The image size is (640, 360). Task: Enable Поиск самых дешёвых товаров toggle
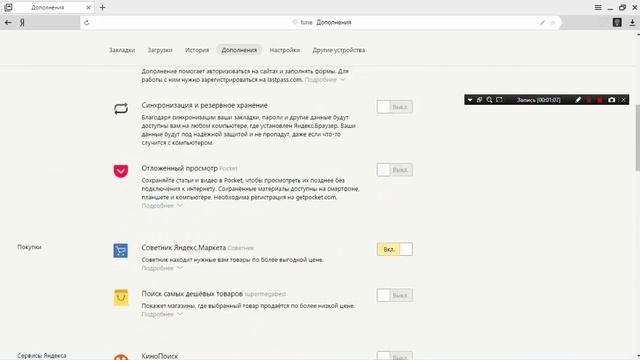(395, 295)
